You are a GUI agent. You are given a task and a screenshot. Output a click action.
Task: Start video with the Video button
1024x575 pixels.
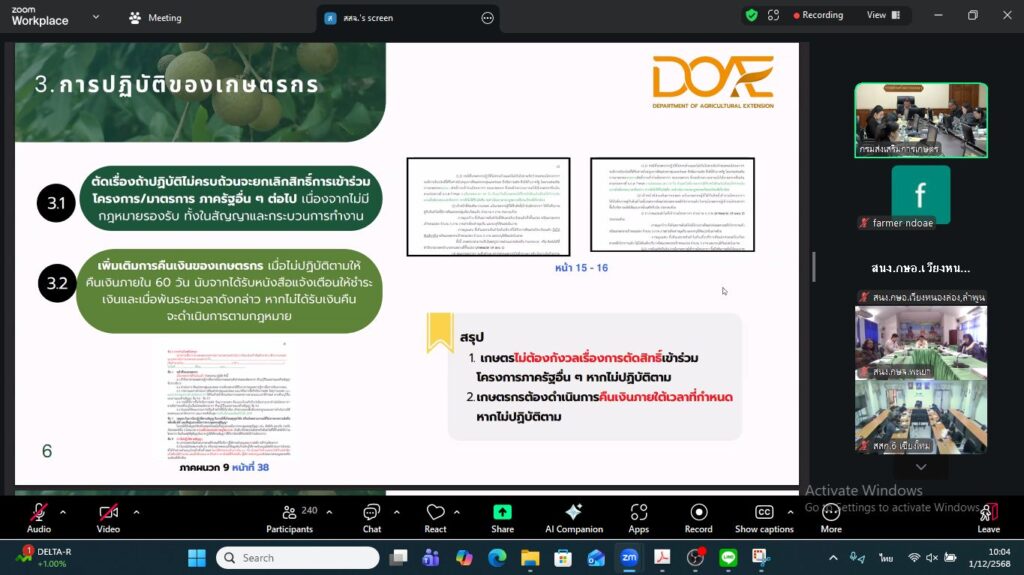coord(108,517)
